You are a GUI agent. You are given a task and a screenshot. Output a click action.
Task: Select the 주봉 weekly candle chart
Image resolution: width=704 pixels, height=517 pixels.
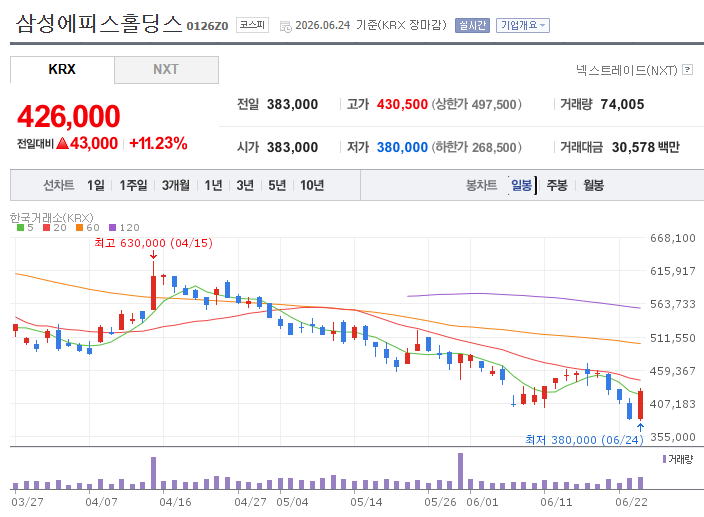coord(557,185)
